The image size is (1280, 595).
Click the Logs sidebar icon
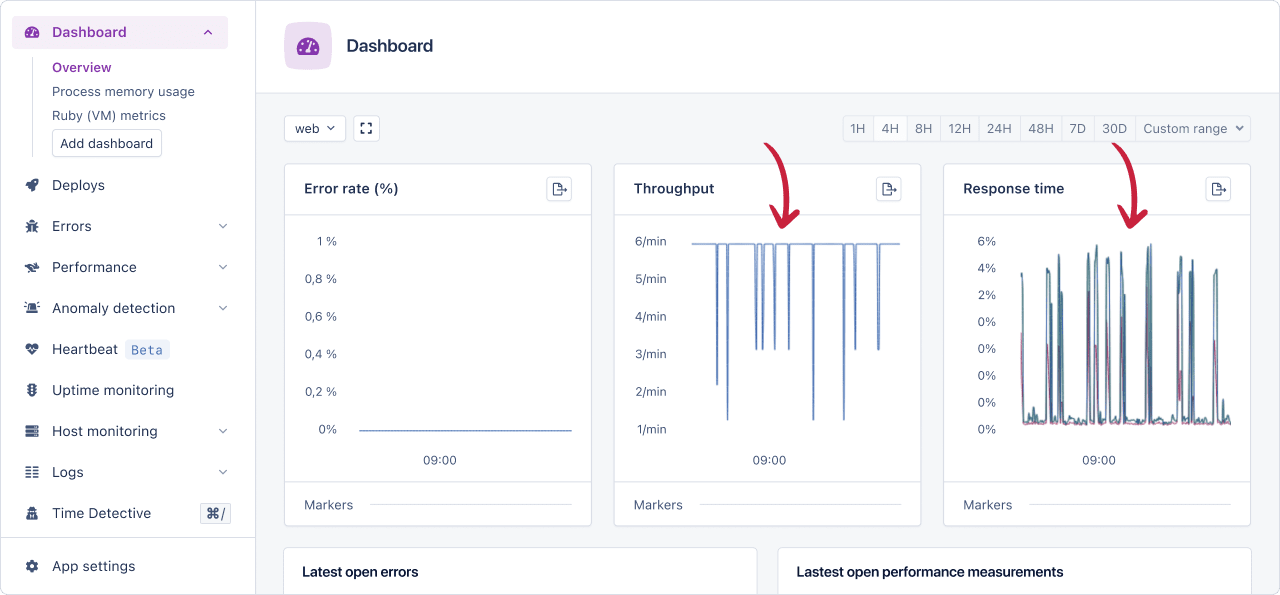pyautogui.click(x=31, y=472)
